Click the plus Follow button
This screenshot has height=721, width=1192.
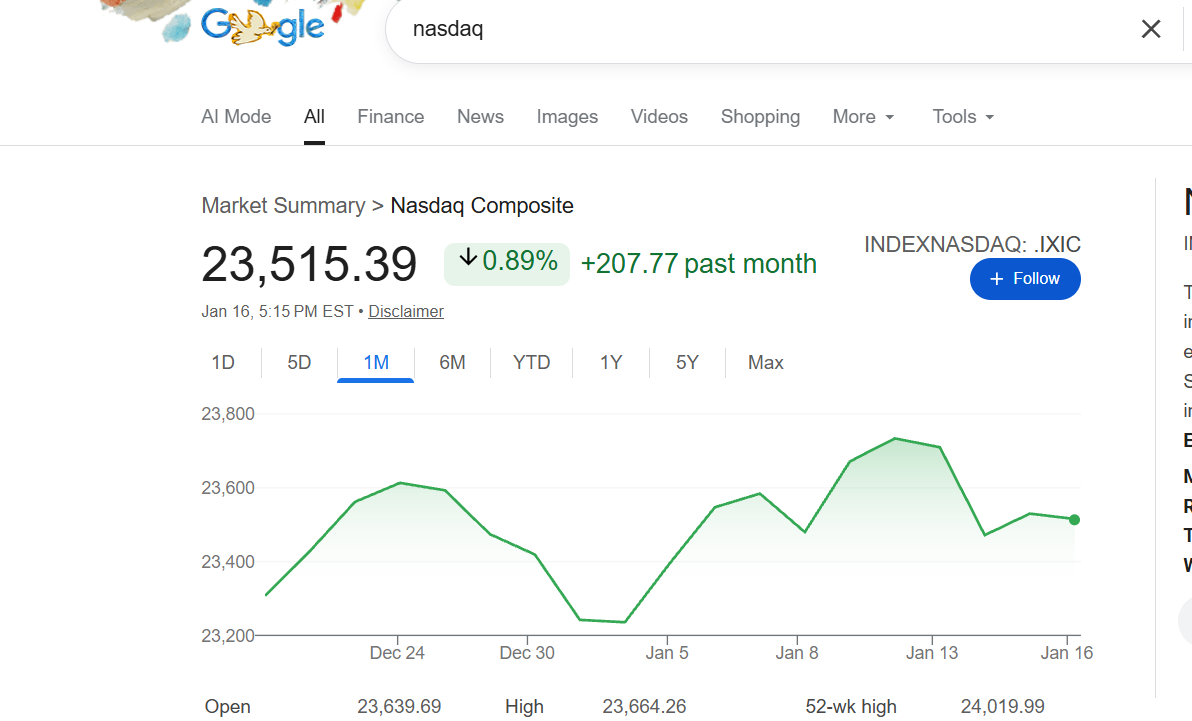[1025, 279]
